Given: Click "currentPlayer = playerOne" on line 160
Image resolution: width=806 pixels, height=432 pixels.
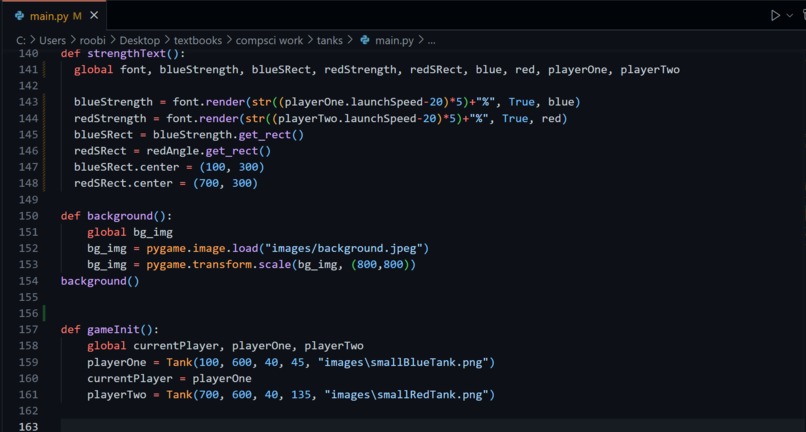Looking at the screenshot, I should tap(170, 379).
